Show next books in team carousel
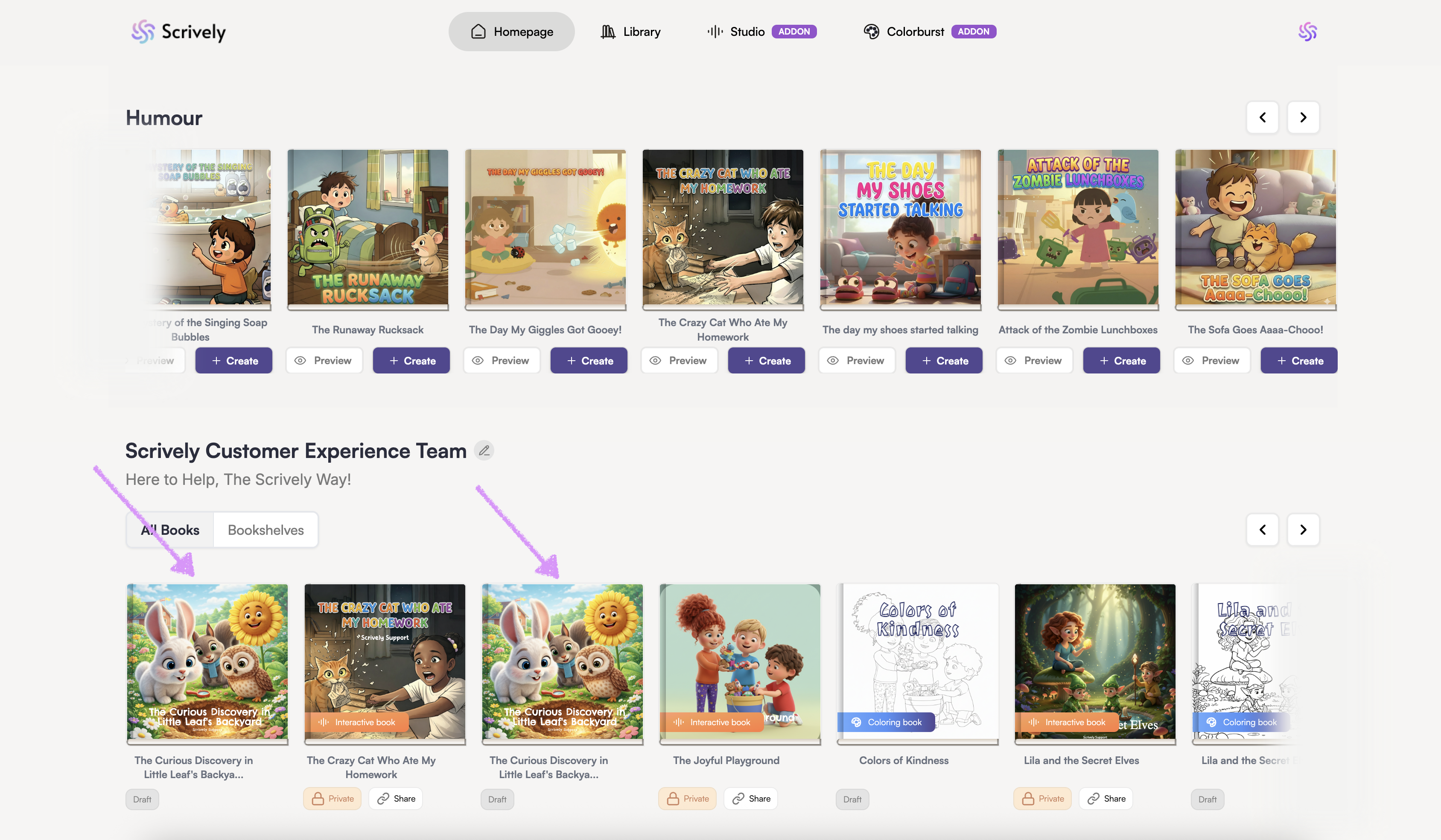Image resolution: width=1441 pixels, height=840 pixels. coord(1303,530)
